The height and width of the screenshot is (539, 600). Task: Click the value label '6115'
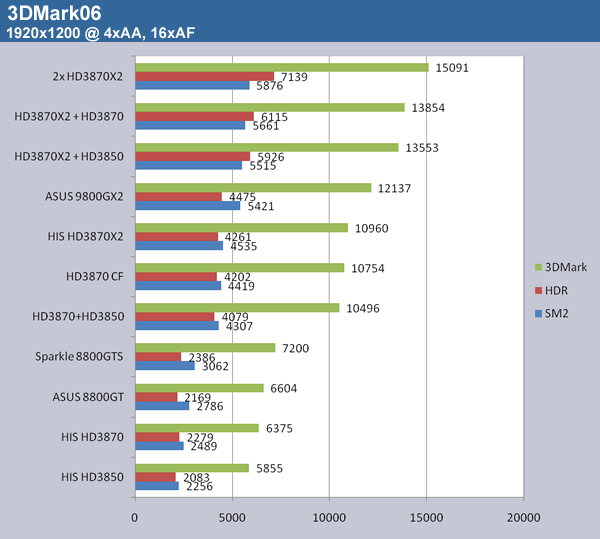tap(274, 117)
